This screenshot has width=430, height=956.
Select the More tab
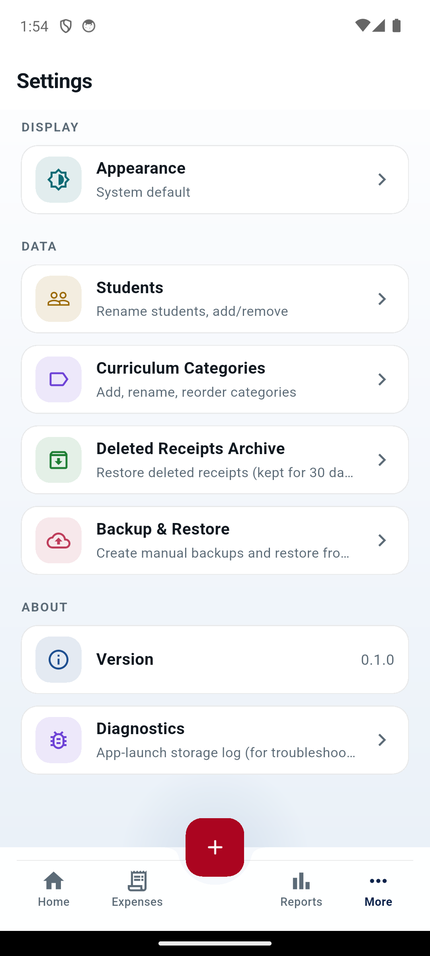coord(378,890)
